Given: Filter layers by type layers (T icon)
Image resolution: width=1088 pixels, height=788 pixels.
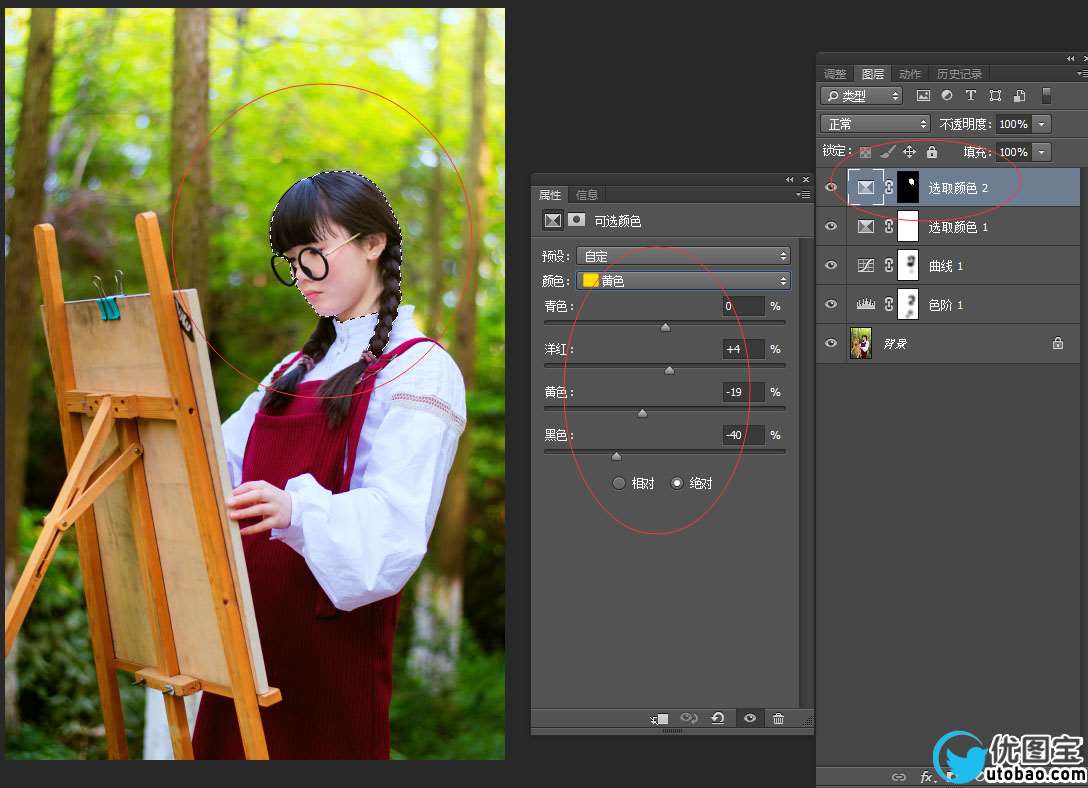Looking at the screenshot, I should [x=970, y=96].
